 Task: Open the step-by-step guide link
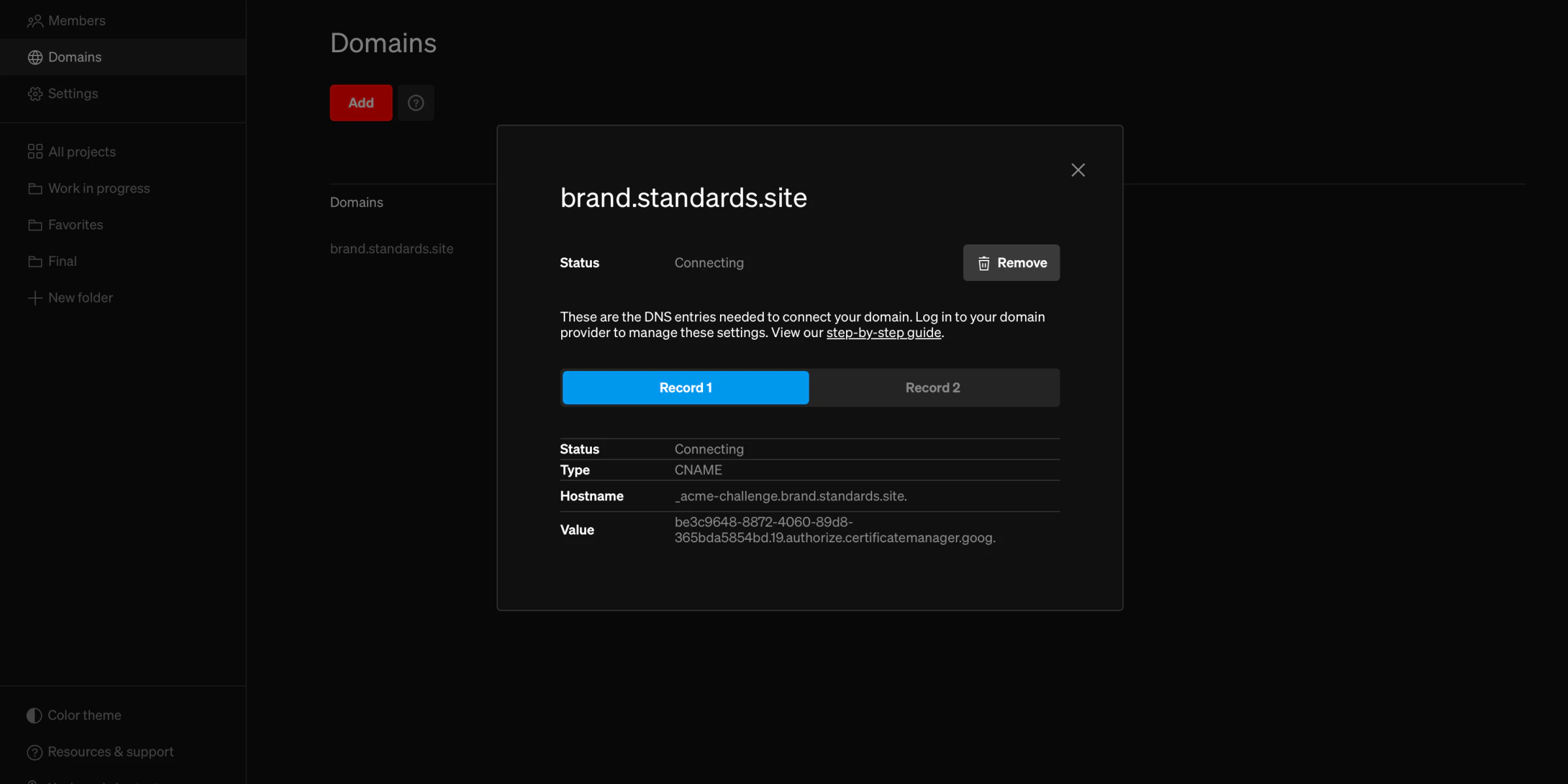(x=883, y=333)
